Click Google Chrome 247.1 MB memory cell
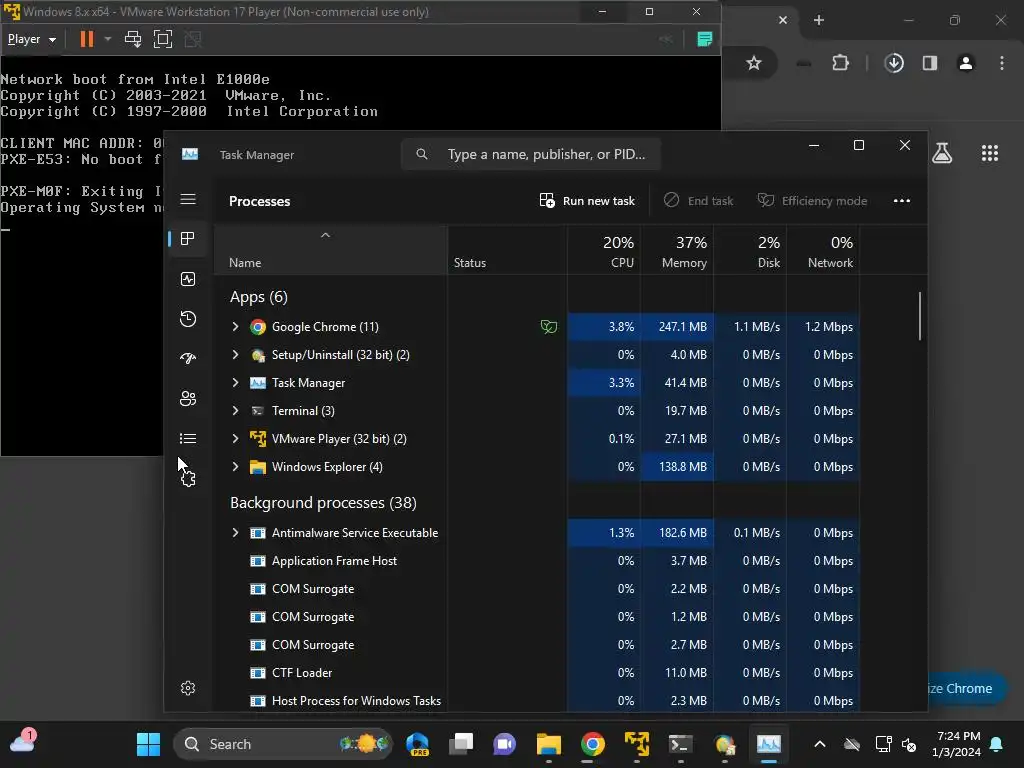 (x=677, y=327)
